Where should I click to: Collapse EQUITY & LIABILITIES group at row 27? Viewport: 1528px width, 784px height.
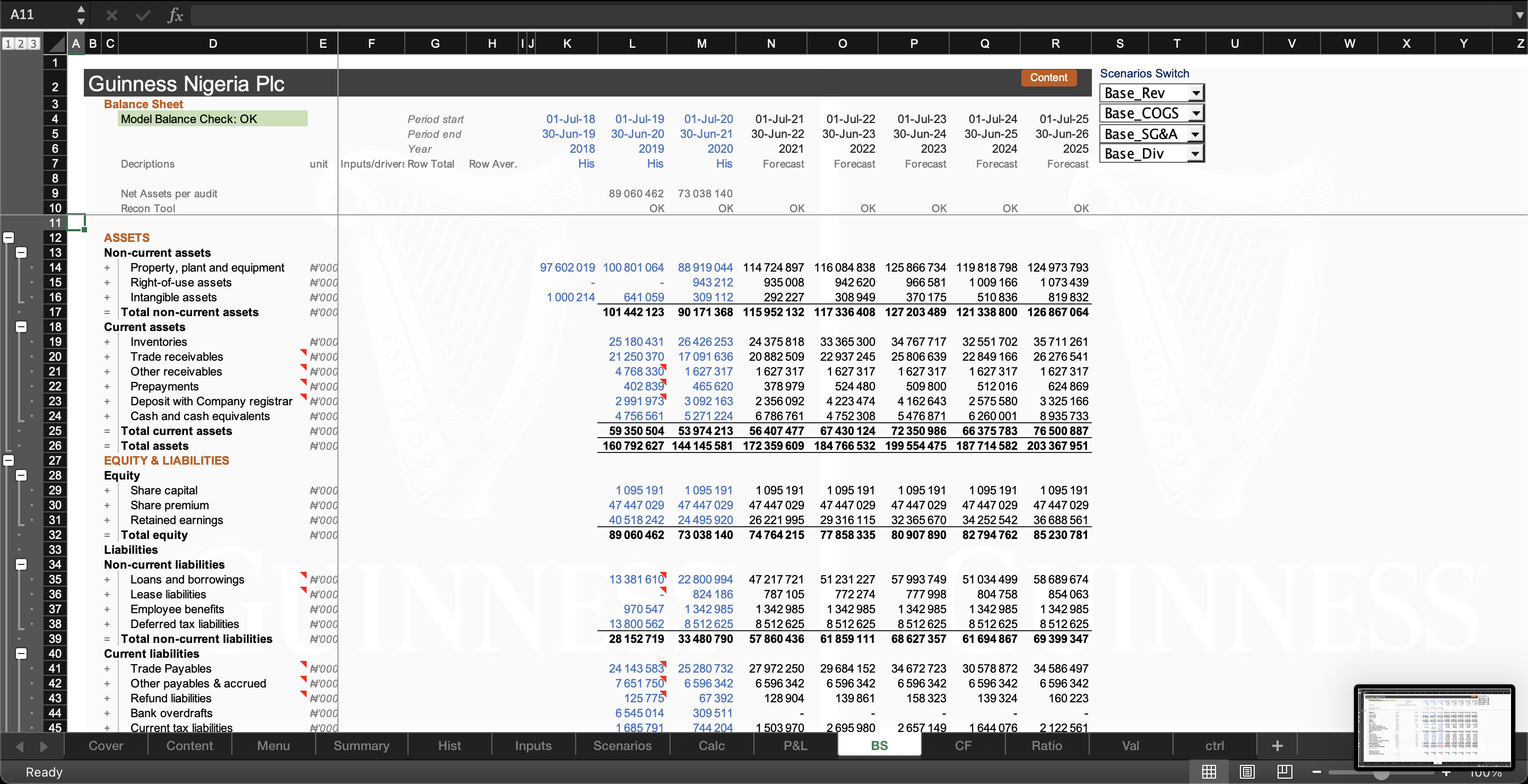[8, 460]
